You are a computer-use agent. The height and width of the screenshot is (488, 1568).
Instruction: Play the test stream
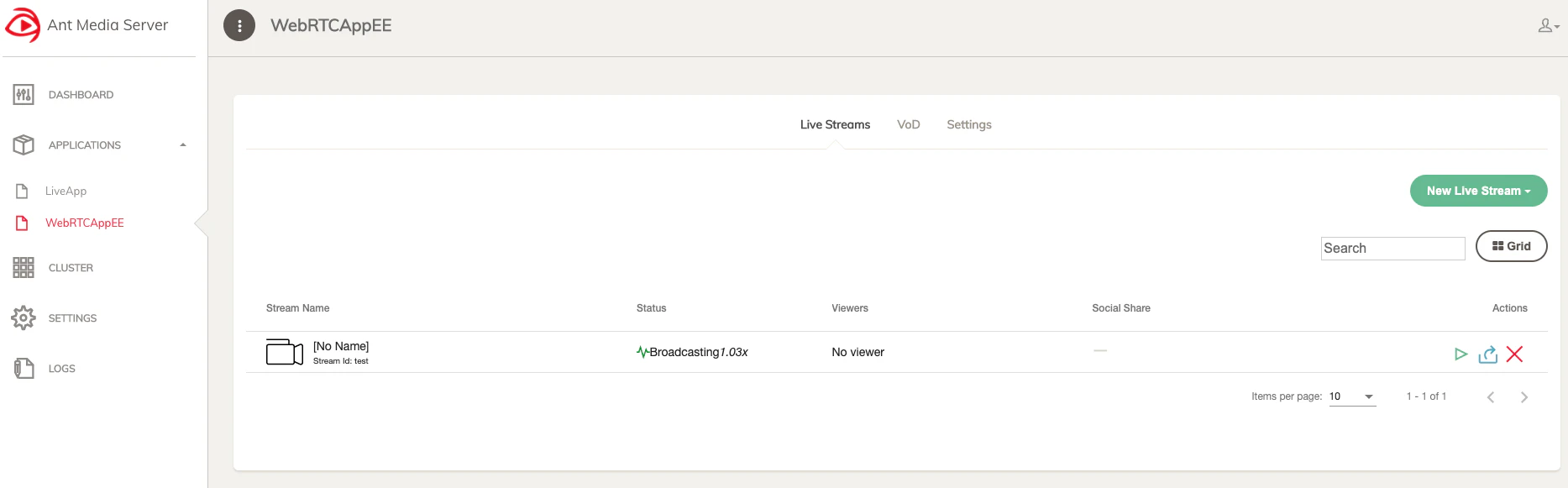[1461, 354]
